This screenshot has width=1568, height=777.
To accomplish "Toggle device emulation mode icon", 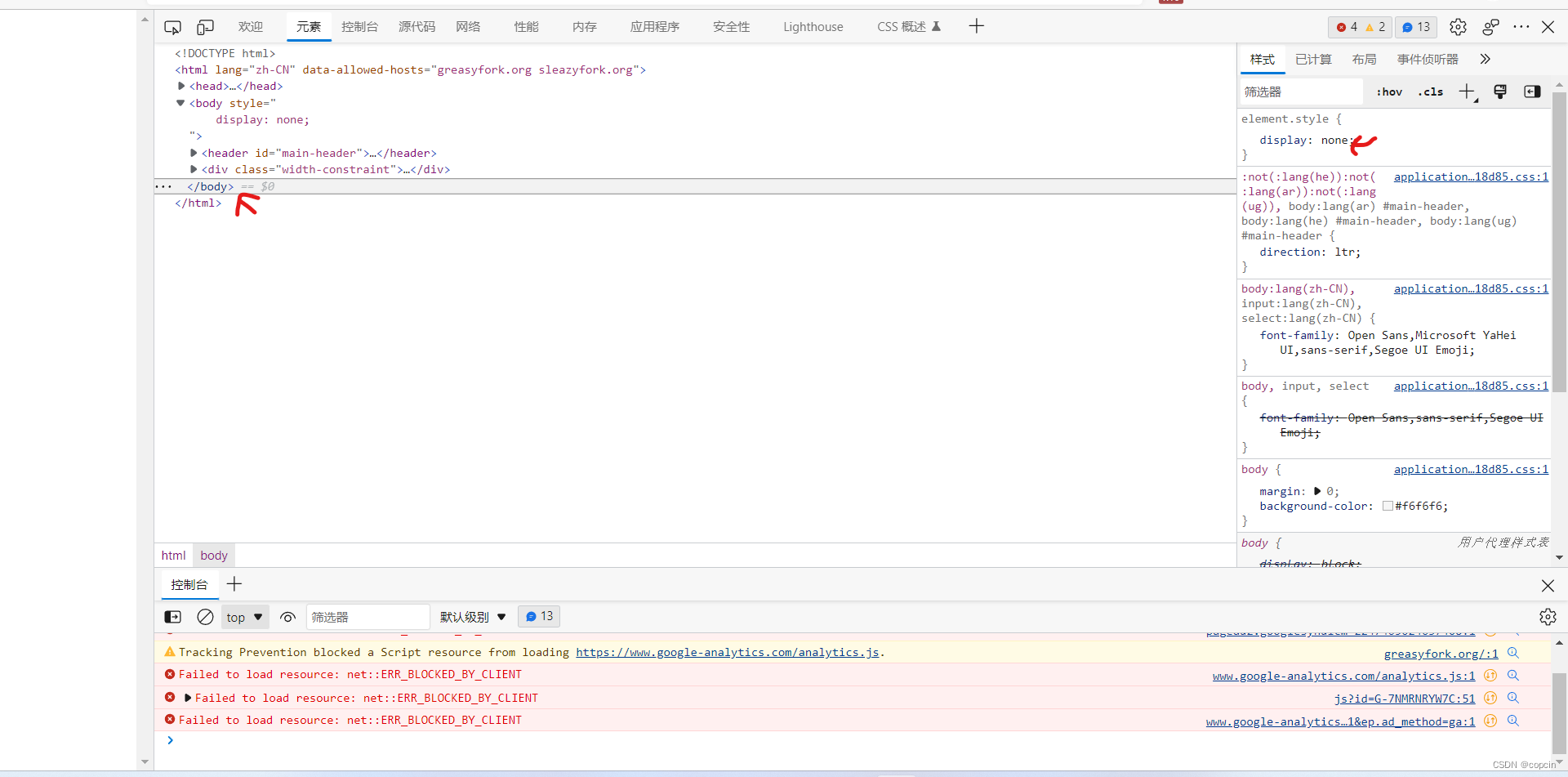I will 205,27.
